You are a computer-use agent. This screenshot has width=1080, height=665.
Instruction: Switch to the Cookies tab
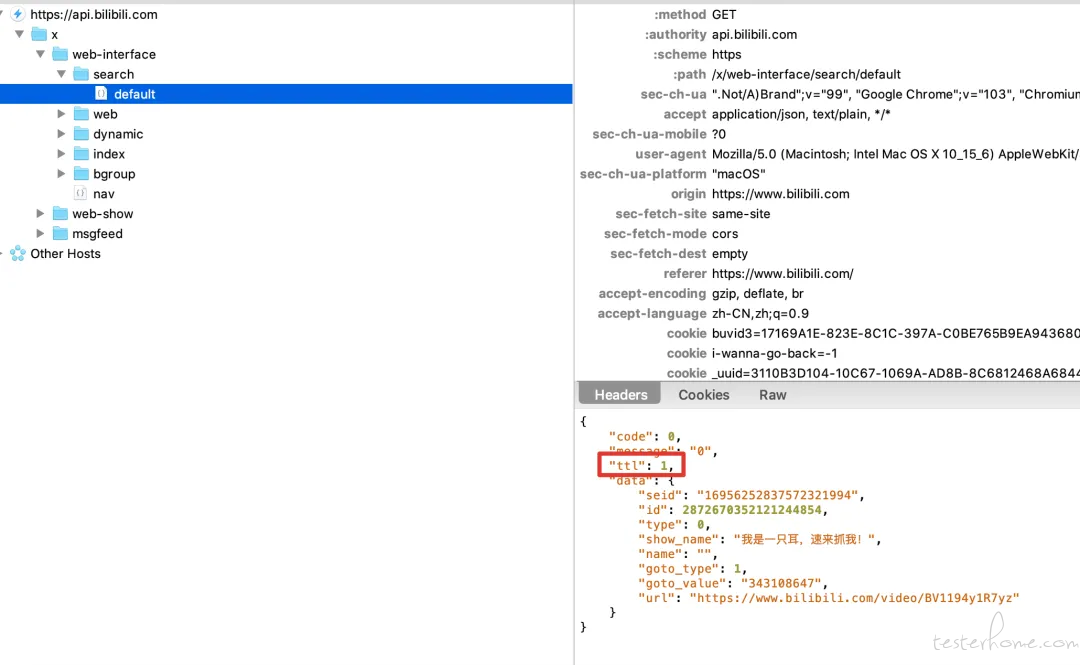(703, 395)
